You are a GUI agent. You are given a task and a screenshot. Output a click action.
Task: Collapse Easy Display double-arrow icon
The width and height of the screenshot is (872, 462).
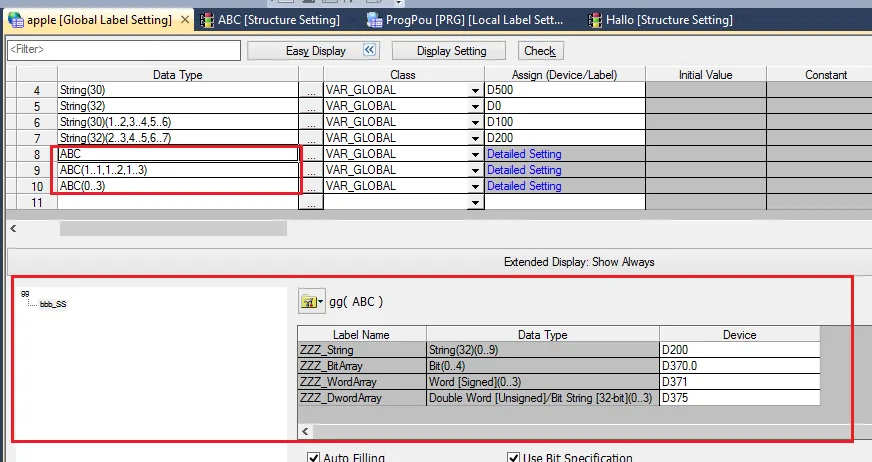tap(369, 50)
